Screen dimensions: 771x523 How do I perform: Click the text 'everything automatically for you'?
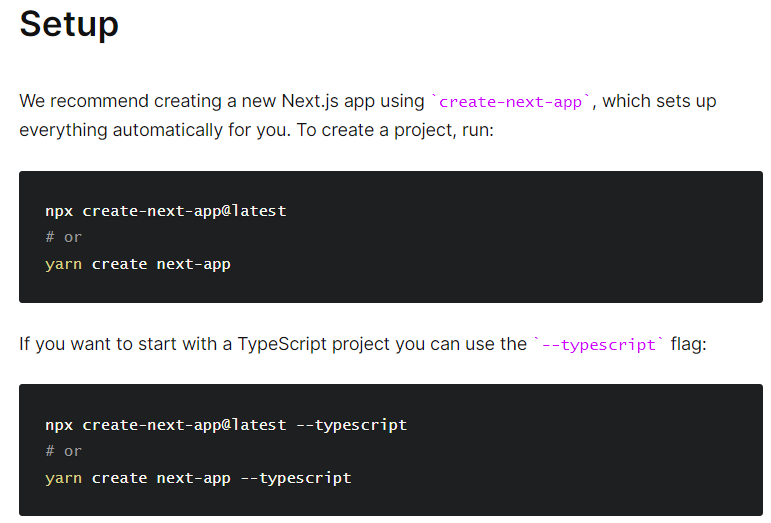pyautogui.click(x=155, y=130)
